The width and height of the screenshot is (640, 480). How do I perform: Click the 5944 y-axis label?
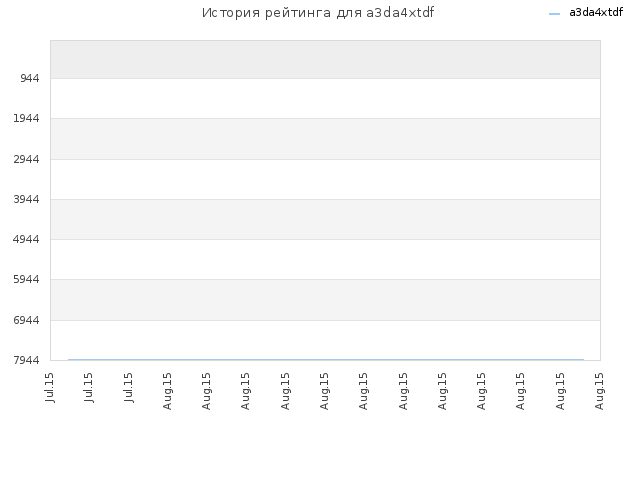tap(26, 279)
